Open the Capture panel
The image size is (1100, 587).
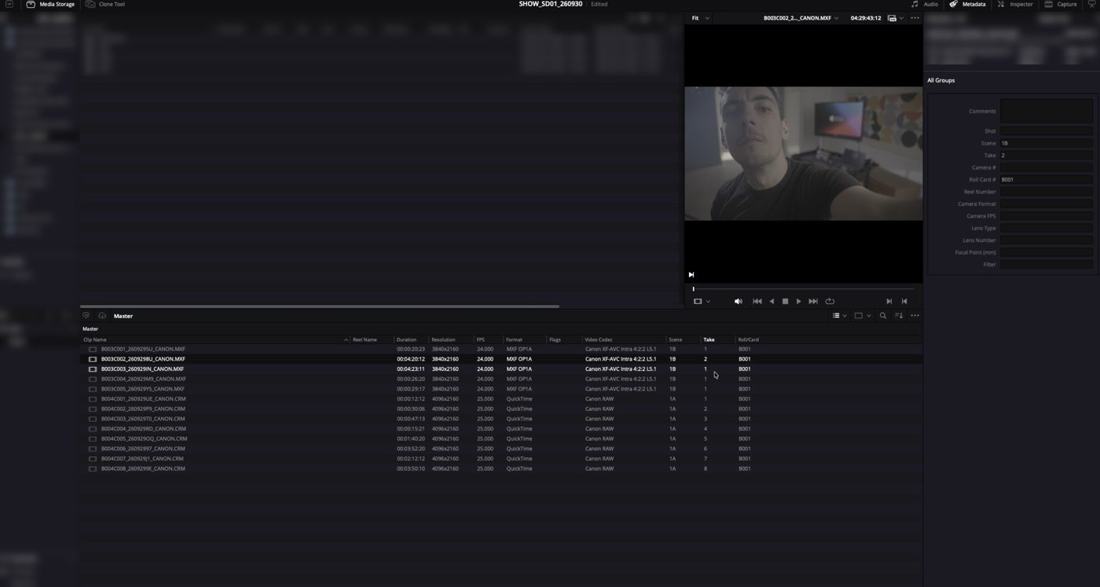[1061, 4]
